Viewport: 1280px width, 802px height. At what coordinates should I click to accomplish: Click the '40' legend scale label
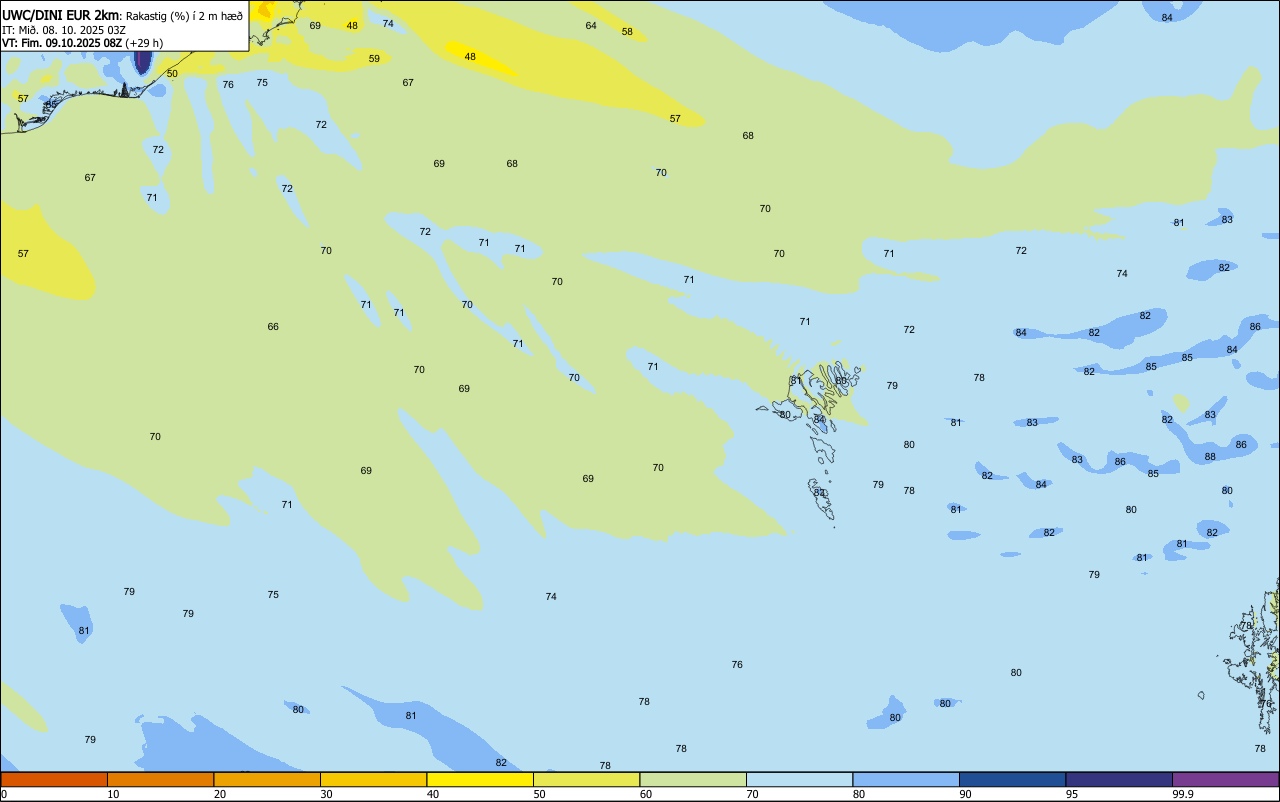(433, 794)
